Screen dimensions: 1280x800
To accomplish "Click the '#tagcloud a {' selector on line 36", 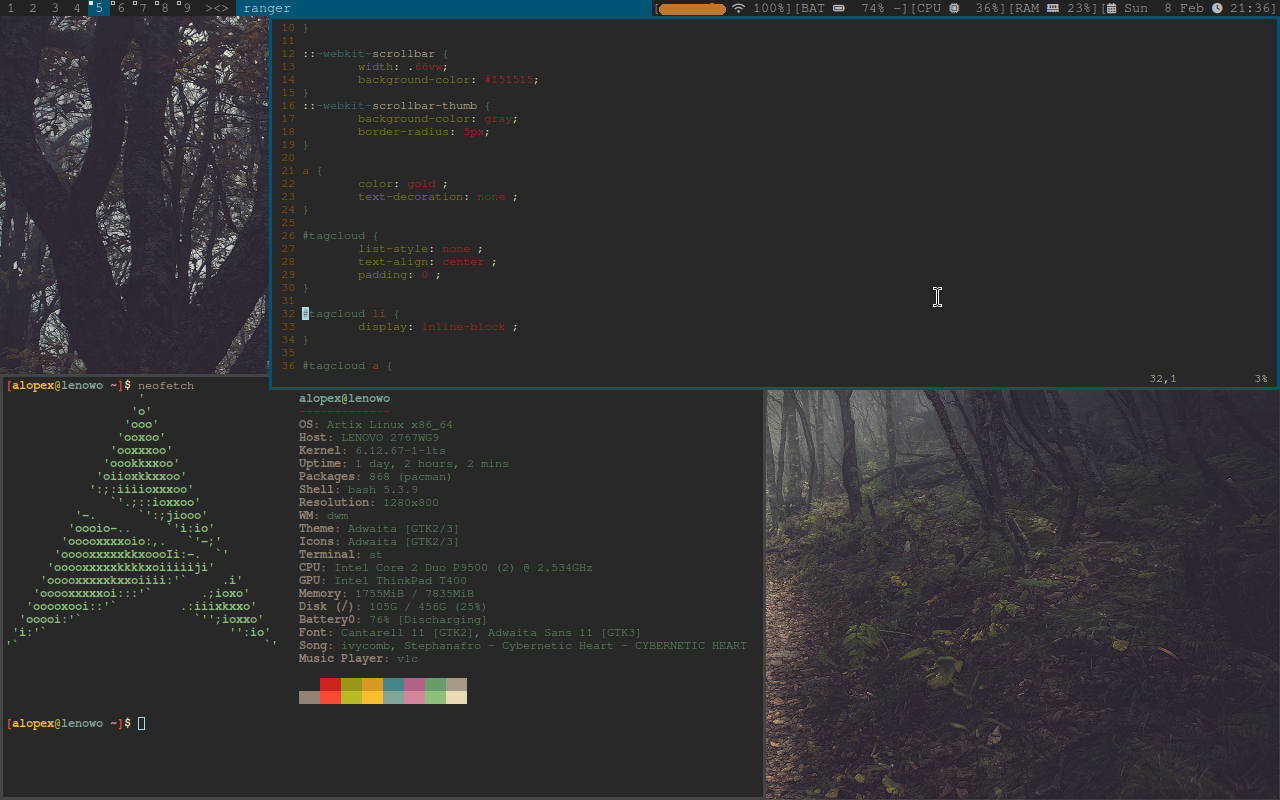I will [x=348, y=366].
